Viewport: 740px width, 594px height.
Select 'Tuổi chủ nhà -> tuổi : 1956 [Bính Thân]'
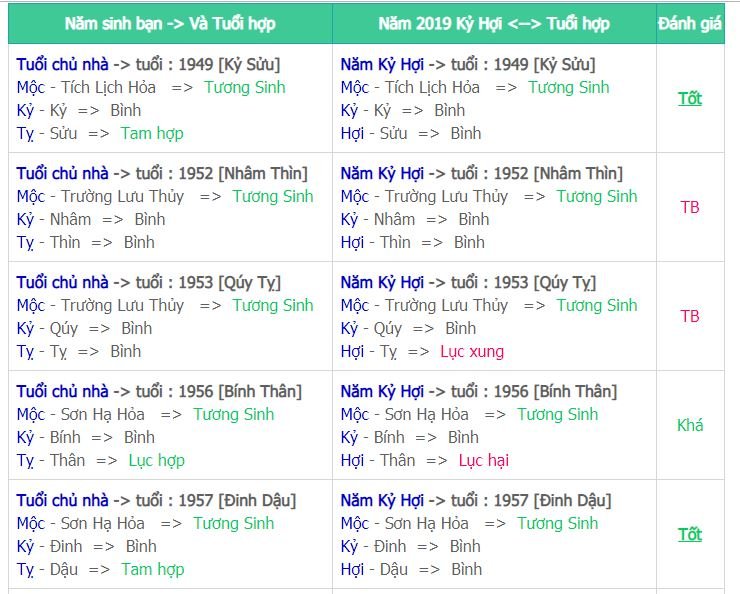pos(159,392)
